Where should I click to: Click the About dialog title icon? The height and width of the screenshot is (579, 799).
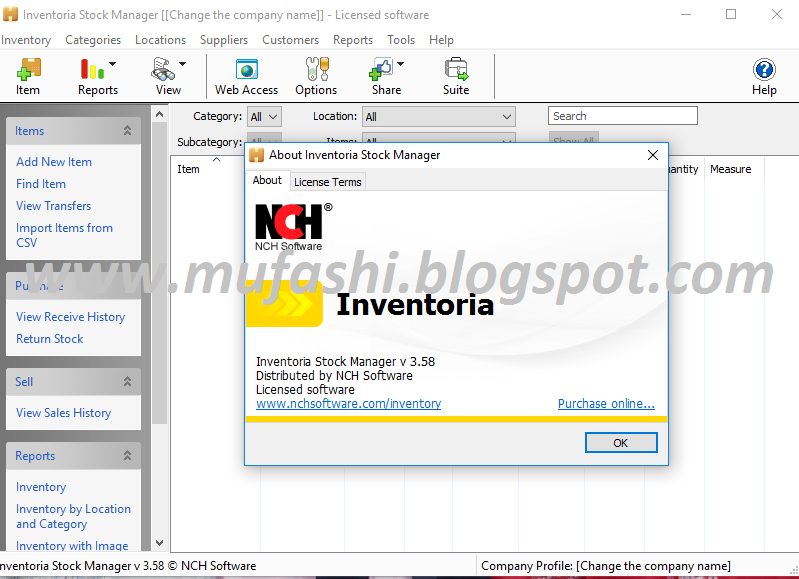256,155
